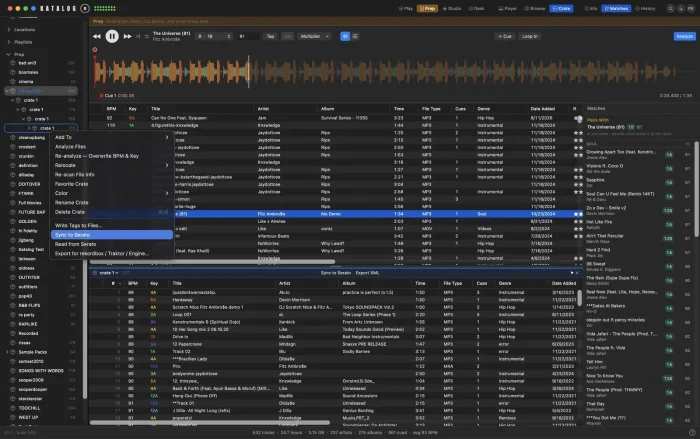Add a cue with the + Cue button
Viewport: 700px width, 439px height.
point(505,36)
